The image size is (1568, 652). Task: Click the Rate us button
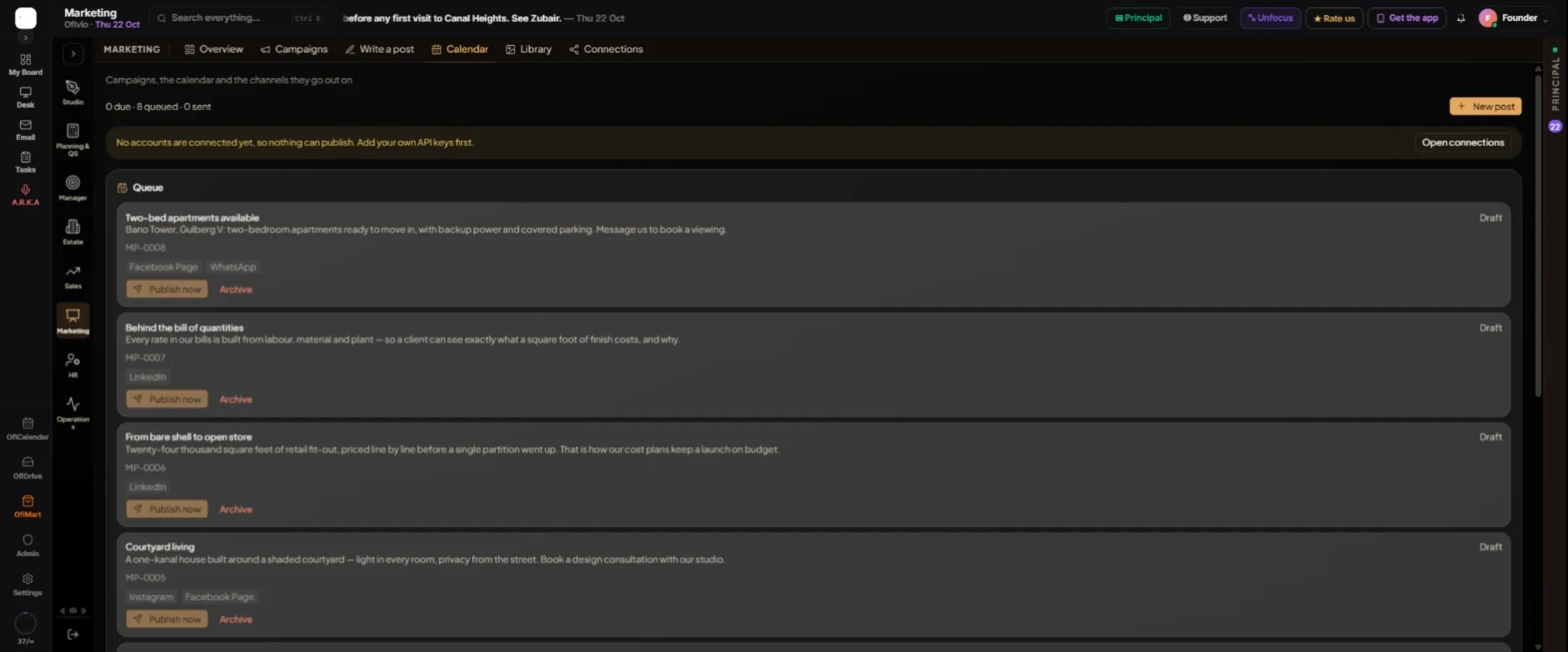tap(1334, 18)
